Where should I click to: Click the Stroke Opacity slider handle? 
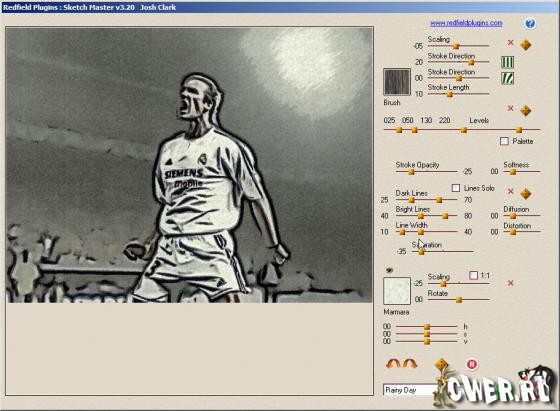coord(411,172)
